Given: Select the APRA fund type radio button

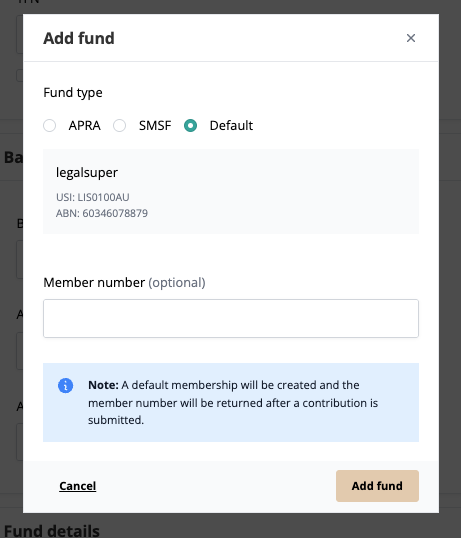Looking at the screenshot, I should pos(49,126).
